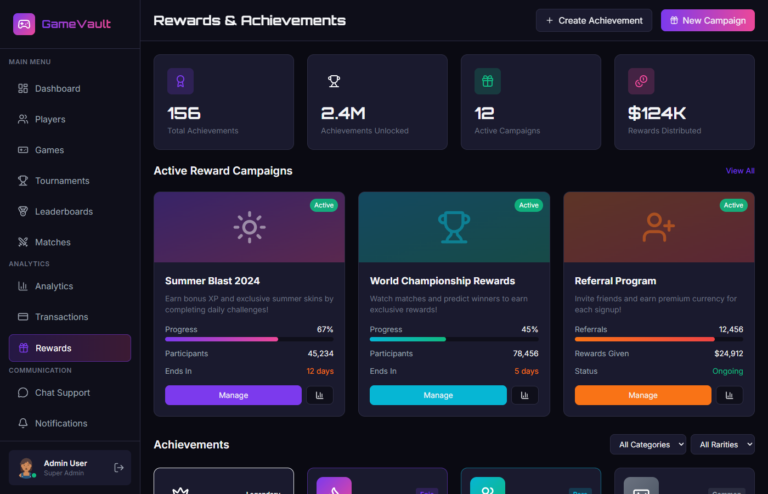Click the Analytics bar chart icon in the sidebar

[23, 286]
